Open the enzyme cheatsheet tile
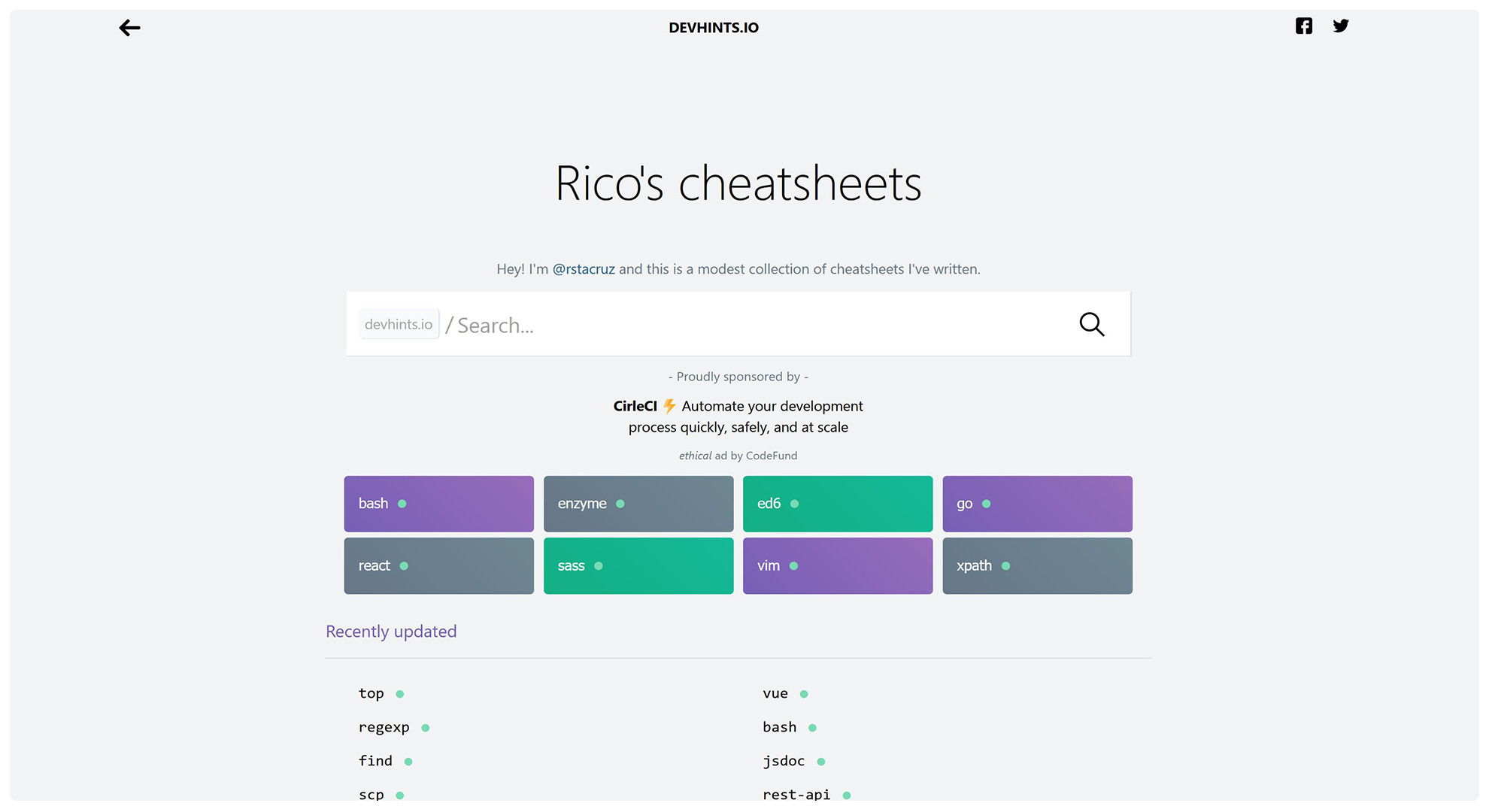This screenshot has width=1489, height=812. [x=638, y=504]
